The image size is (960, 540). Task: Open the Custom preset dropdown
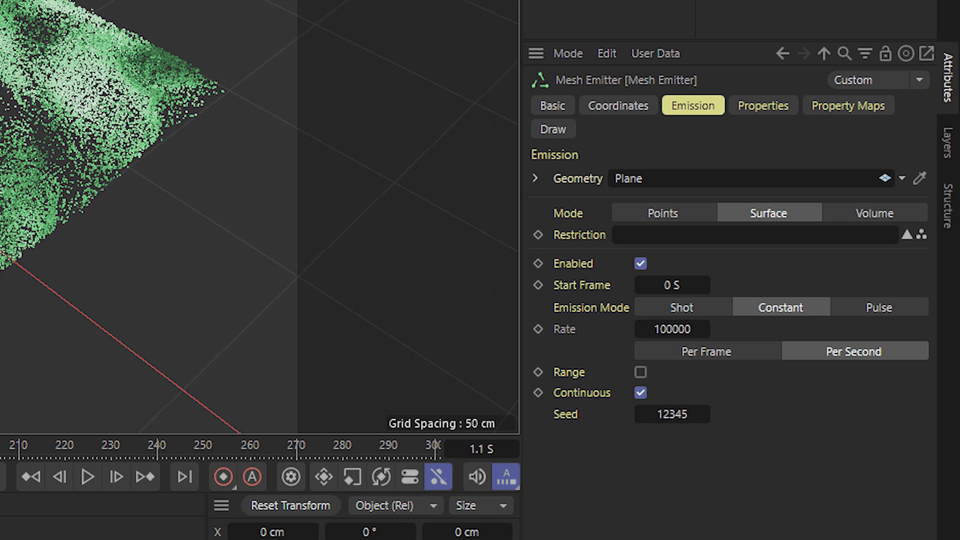coord(879,80)
